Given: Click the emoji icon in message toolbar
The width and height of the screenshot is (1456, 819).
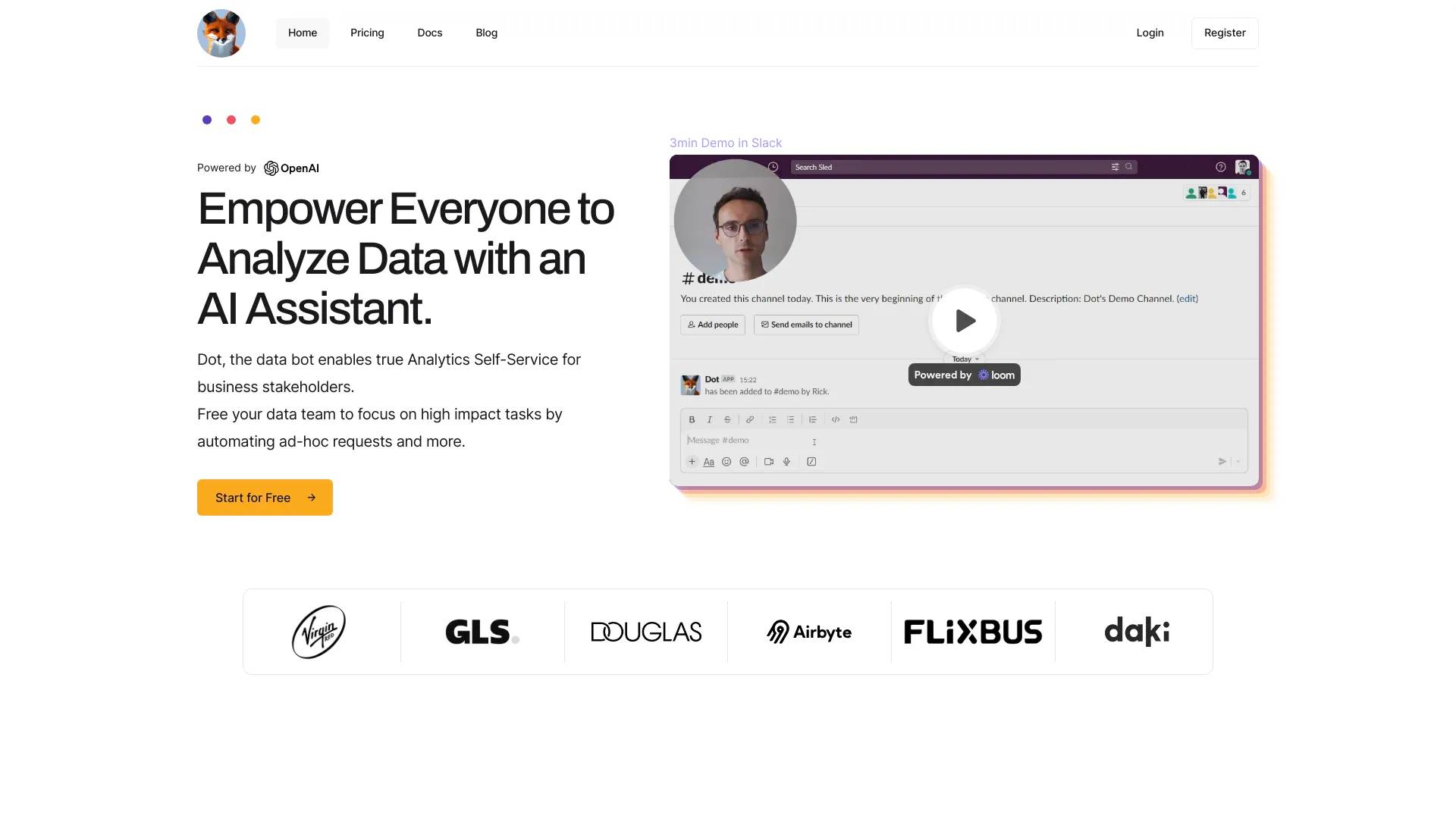Looking at the screenshot, I should pos(725,461).
